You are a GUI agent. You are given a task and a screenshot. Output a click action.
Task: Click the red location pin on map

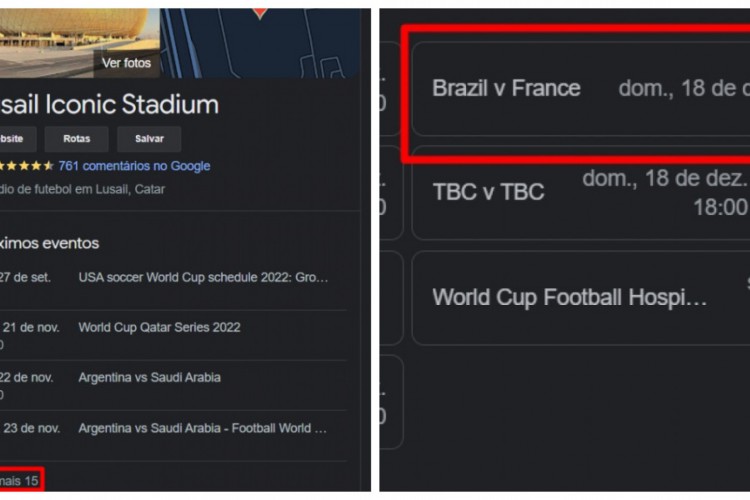tap(260, 10)
